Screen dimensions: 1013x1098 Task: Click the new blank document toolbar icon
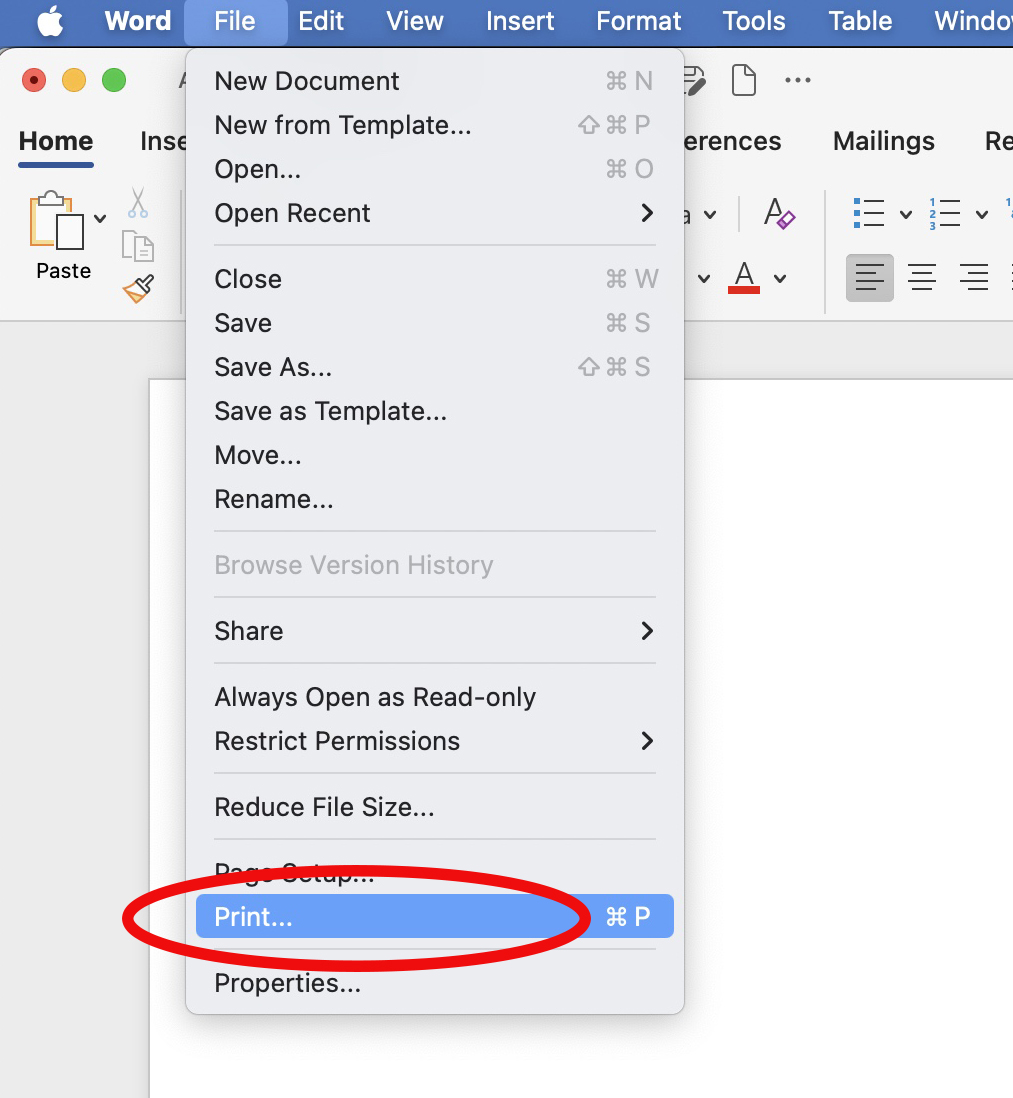744,80
